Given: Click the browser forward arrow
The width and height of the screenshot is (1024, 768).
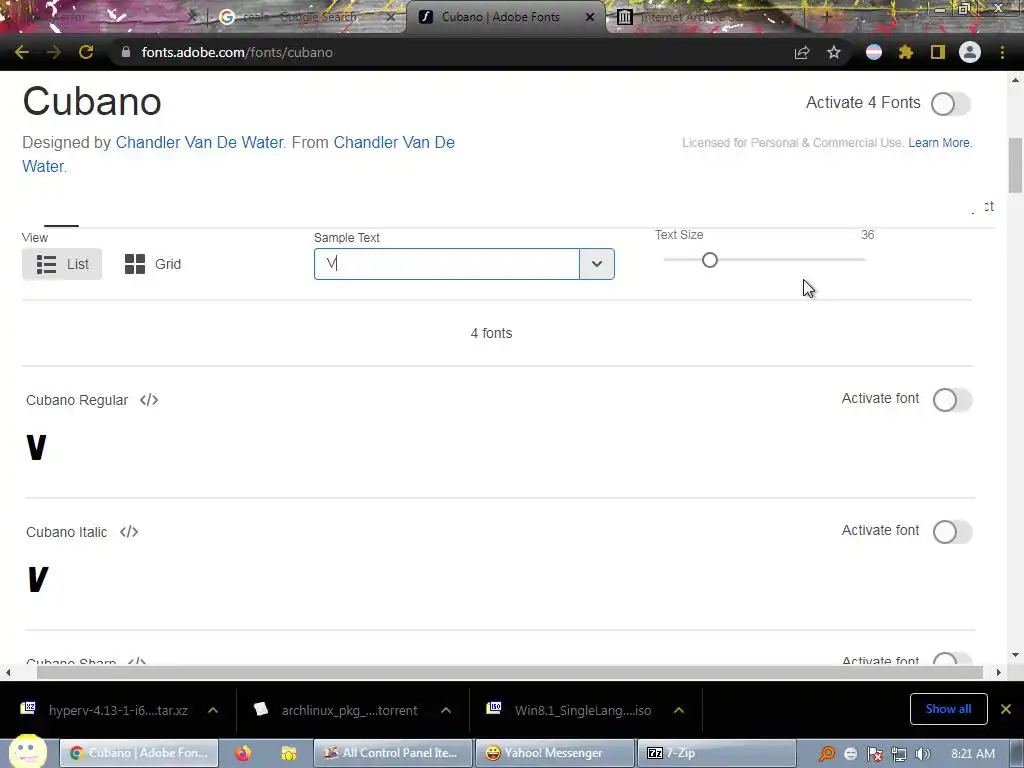Looking at the screenshot, I should click(54, 52).
